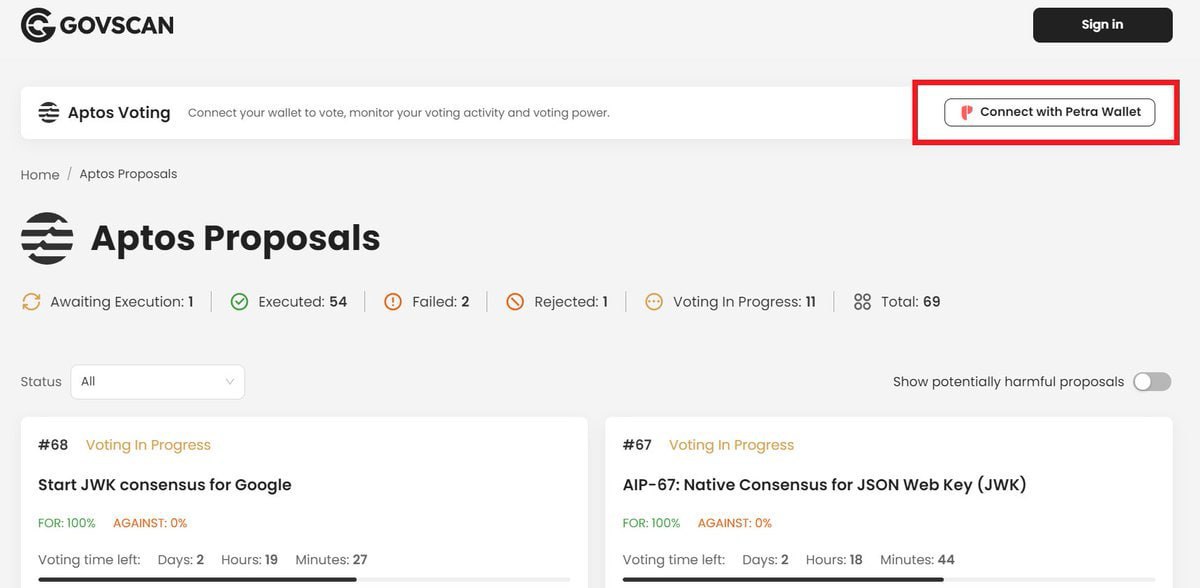This screenshot has width=1200, height=588.
Task: Click the Rejected prohibition icon
Action: (x=515, y=302)
